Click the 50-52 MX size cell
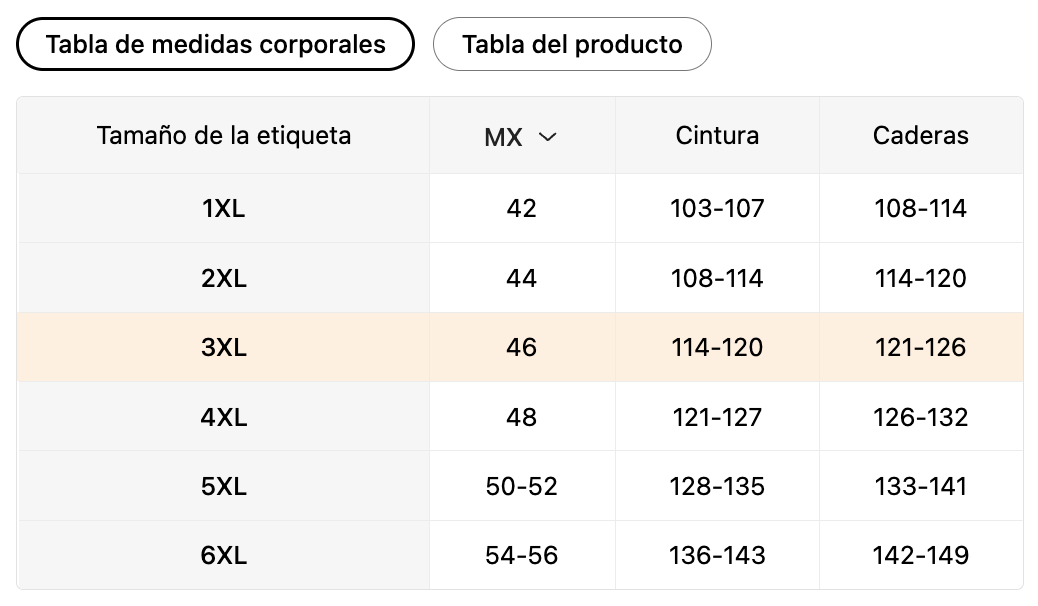Viewport: 1038px width, 606px height. (522, 486)
